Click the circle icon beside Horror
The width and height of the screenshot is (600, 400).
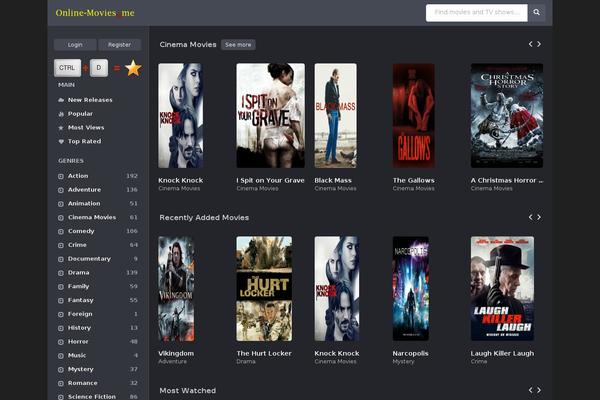point(60,342)
